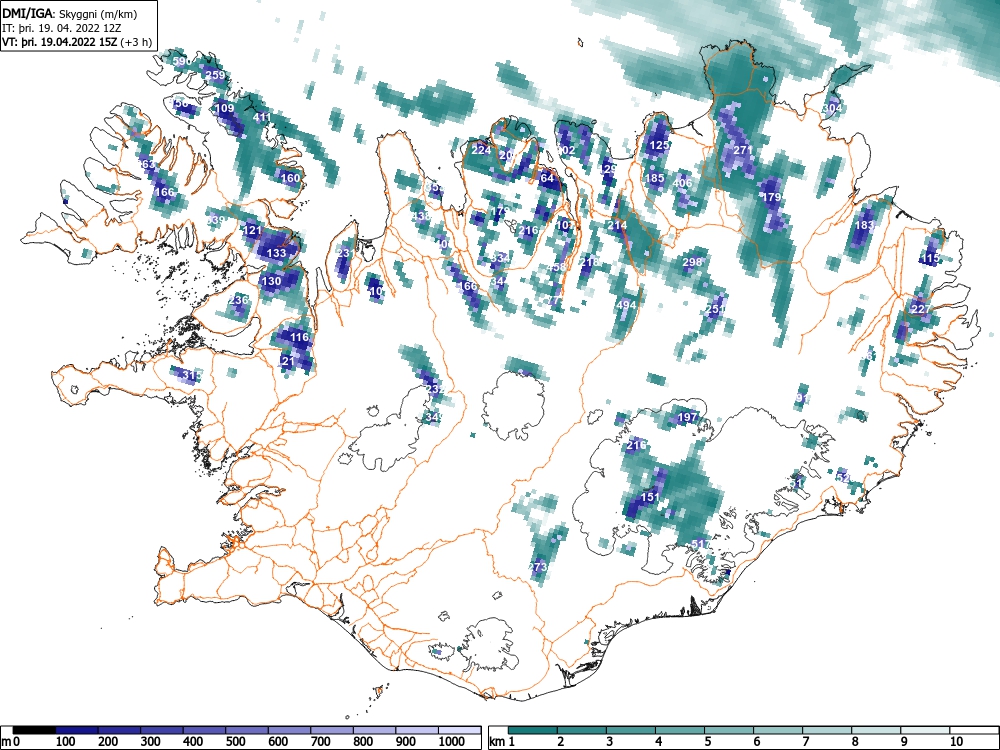Image resolution: width=1000 pixels, height=750 pixels.
Task: Click the visibility value '133' on the map
Action: coord(276,253)
